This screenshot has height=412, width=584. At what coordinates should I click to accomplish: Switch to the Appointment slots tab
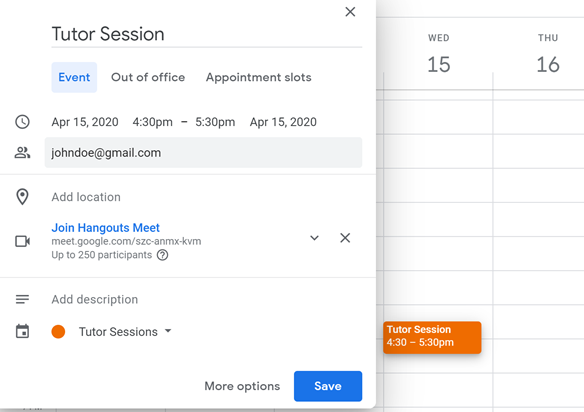[x=259, y=77]
